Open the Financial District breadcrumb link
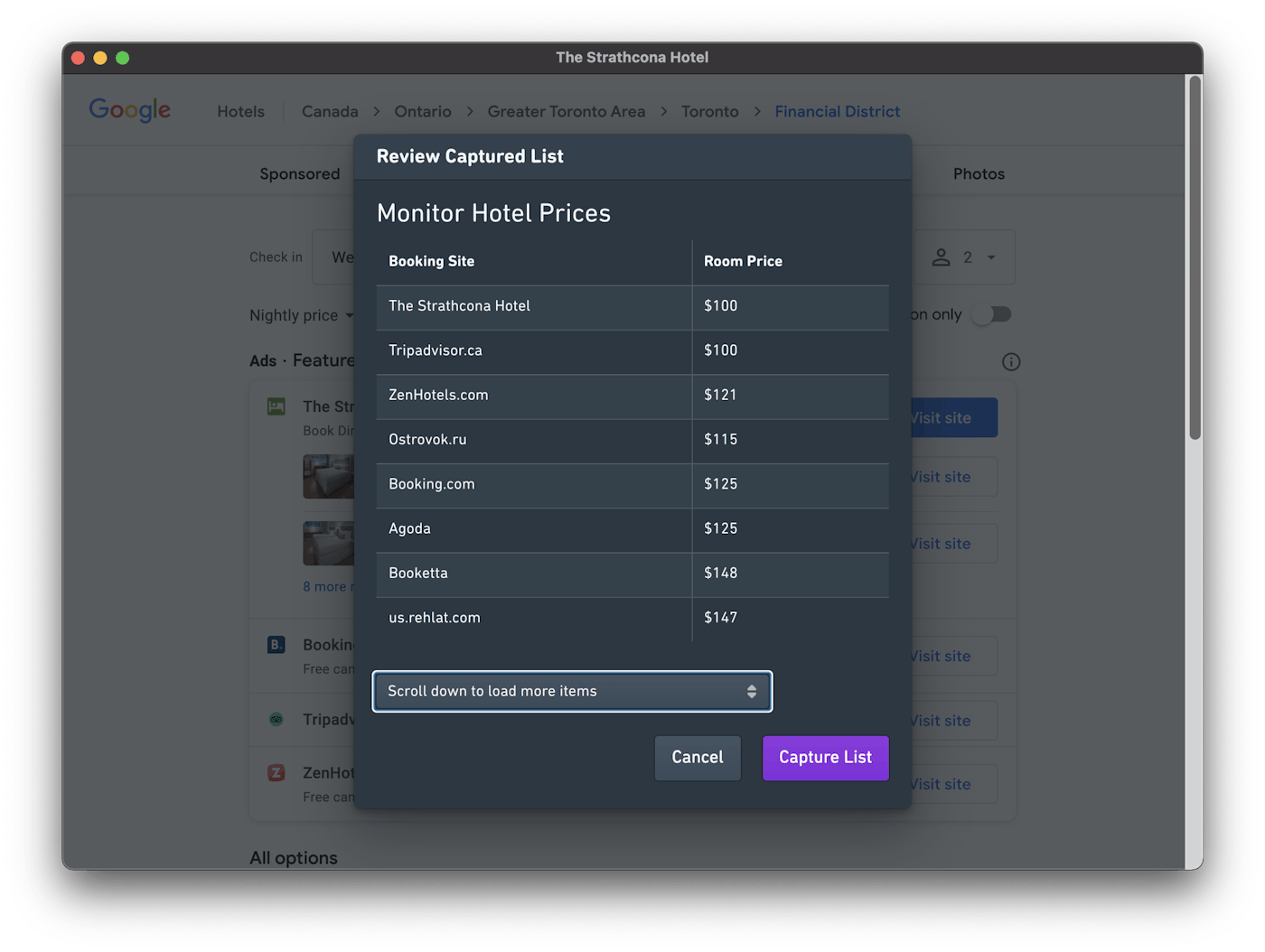Image resolution: width=1265 pixels, height=952 pixels. click(837, 111)
